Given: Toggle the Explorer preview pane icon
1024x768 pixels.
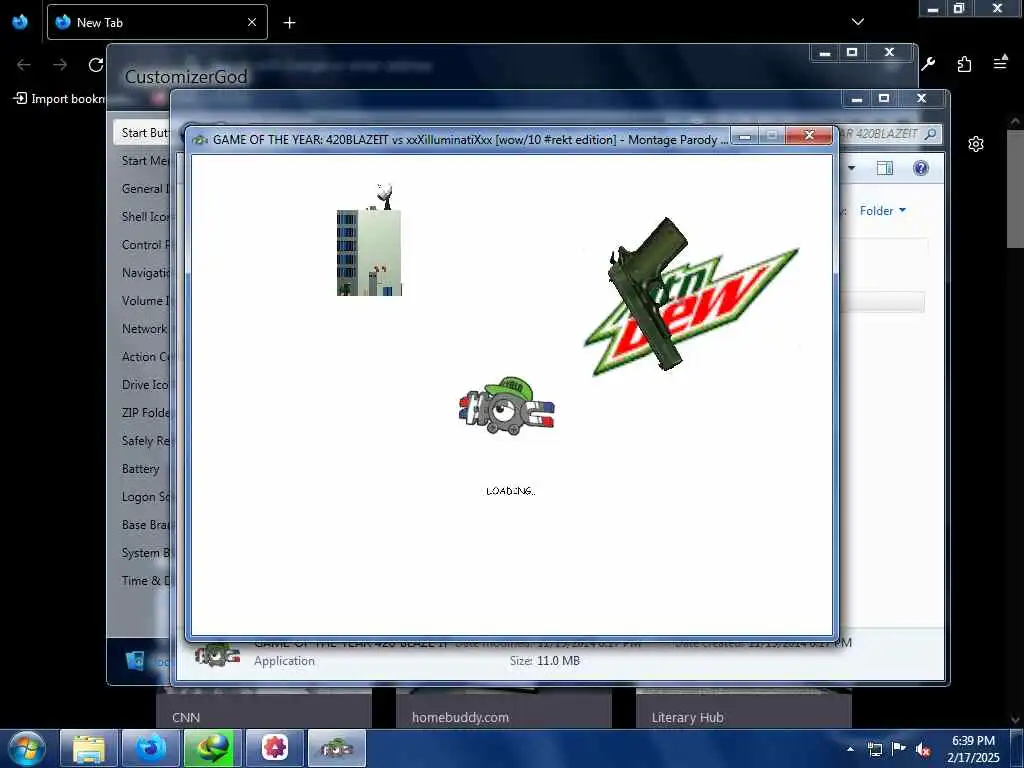Looking at the screenshot, I should pos(885,168).
